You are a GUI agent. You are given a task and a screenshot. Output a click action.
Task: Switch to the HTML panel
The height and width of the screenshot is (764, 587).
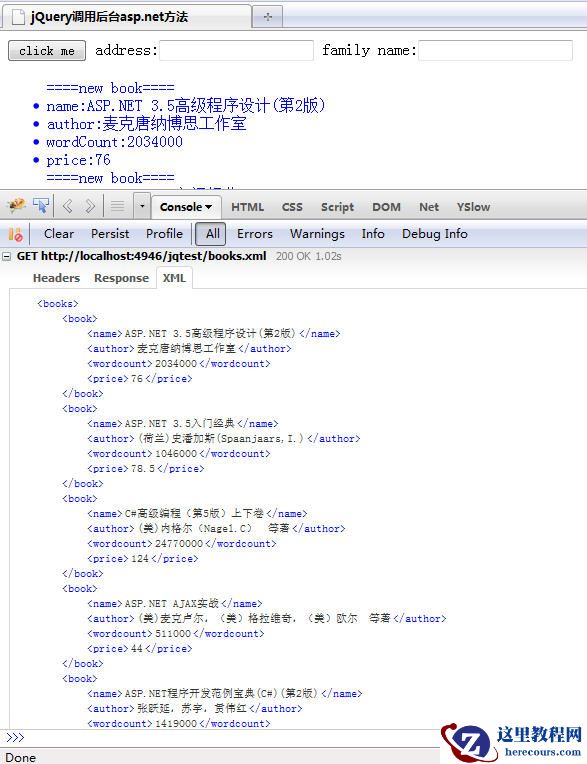click(247, 207)
